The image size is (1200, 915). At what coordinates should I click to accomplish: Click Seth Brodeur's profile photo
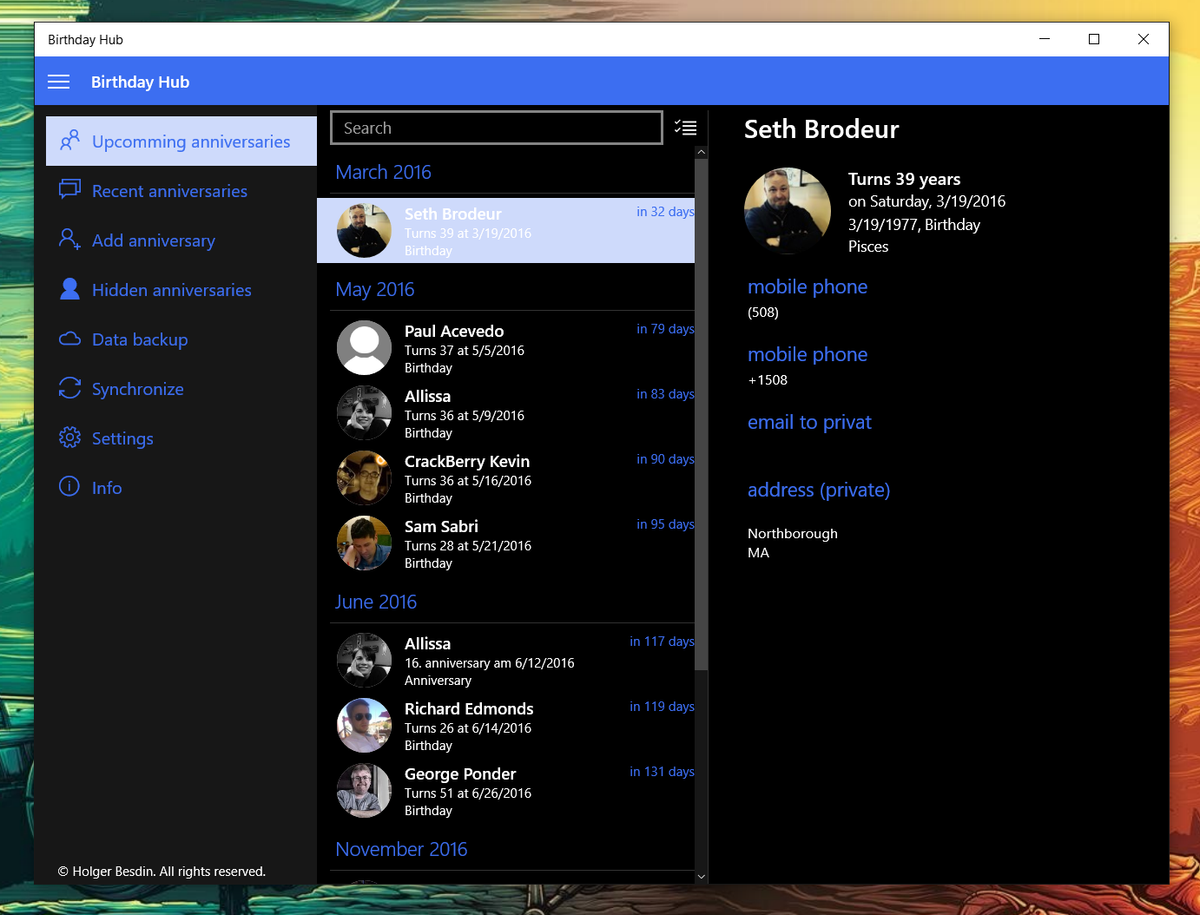pyautogui.click(x=788, y=210)
